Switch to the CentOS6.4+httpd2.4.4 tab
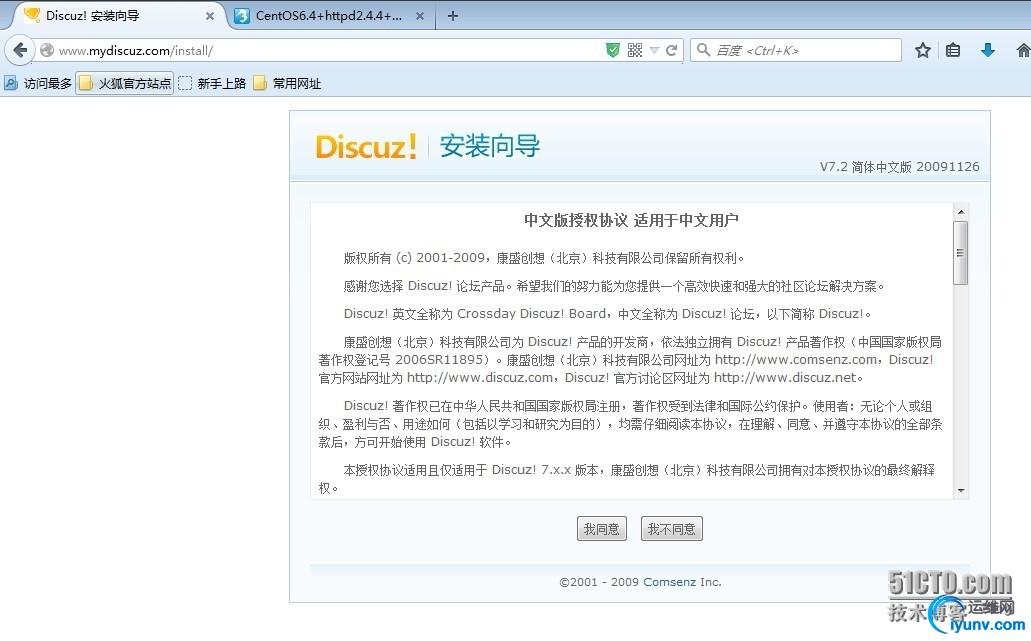The height and width of the screenshot is (641, 1031). [330, 16]
